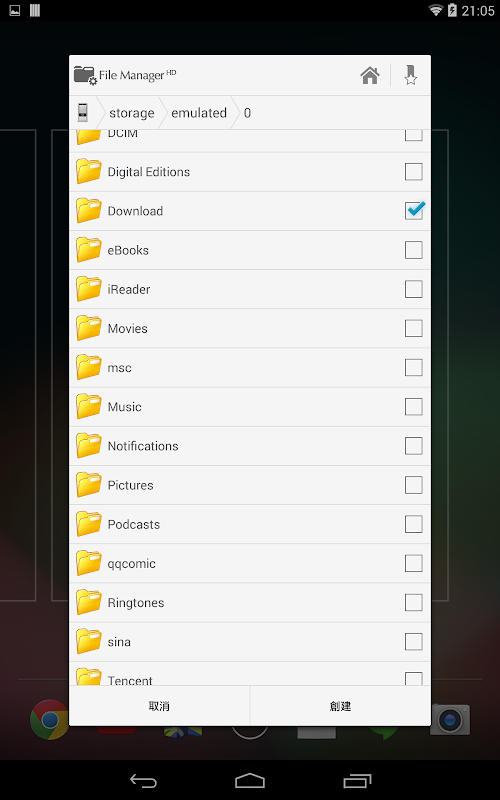The height and width of the screenshot is (800, 500).
Task: Open the Pictures folder icon
Action: click(89, 485)
